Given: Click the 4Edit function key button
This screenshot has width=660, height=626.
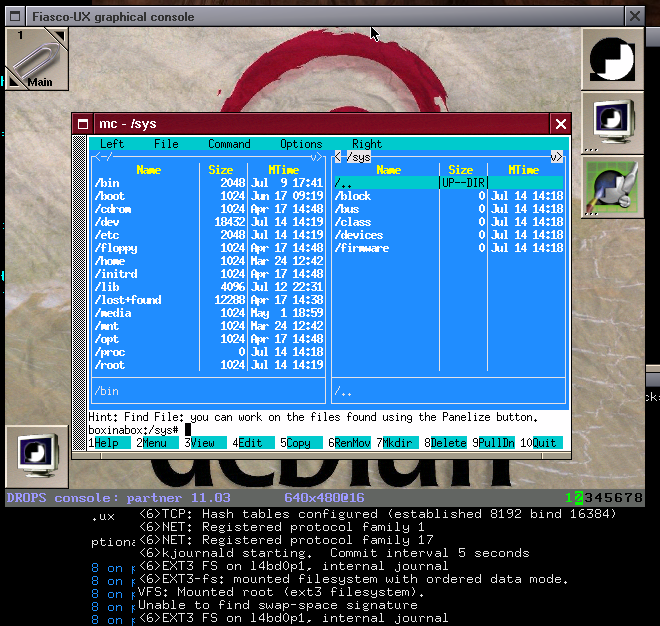Looking at the screenshot, I should coord(253,443).
